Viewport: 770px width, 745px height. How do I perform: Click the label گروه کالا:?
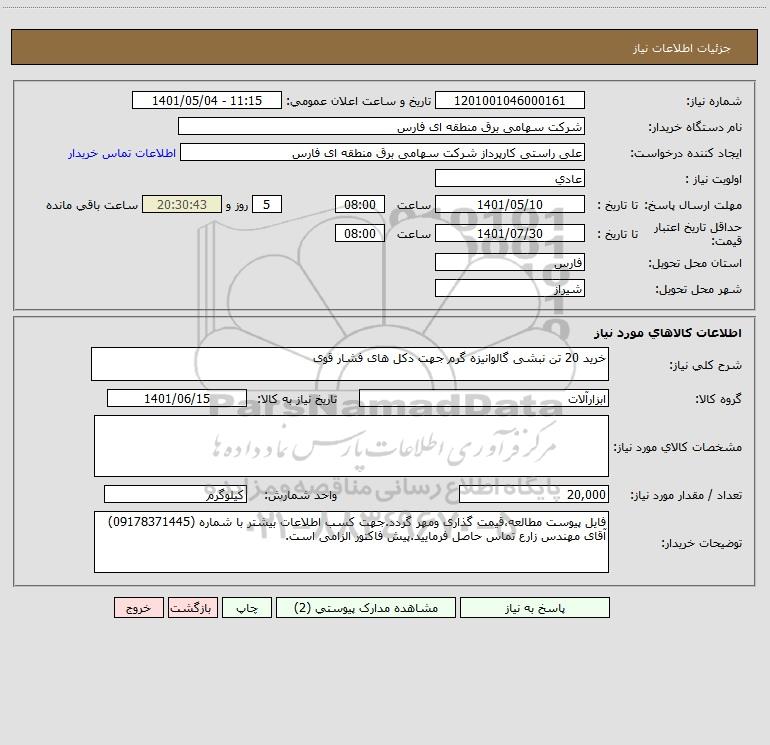718,399
